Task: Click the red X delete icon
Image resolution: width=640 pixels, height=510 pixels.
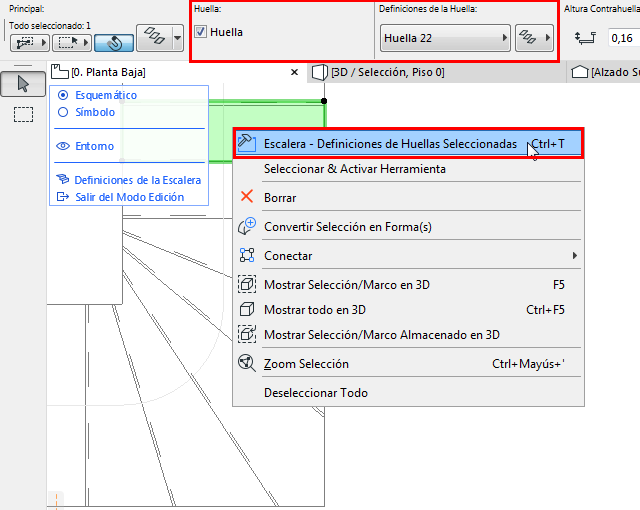Action: (x=247, y=196)
